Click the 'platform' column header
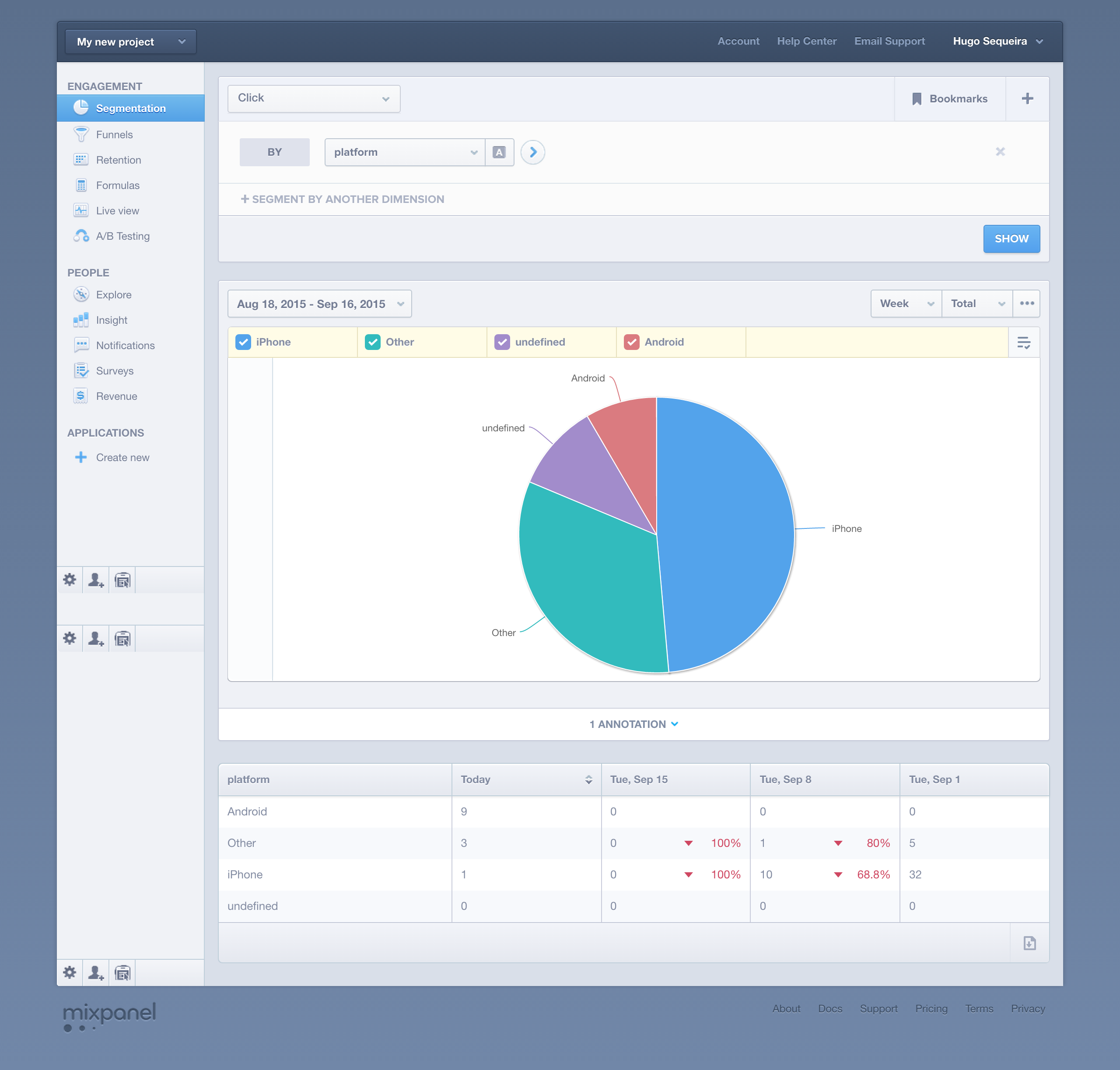This screenshot has width=1120, height=1070. pyautogui.click(x=335, y=780)
